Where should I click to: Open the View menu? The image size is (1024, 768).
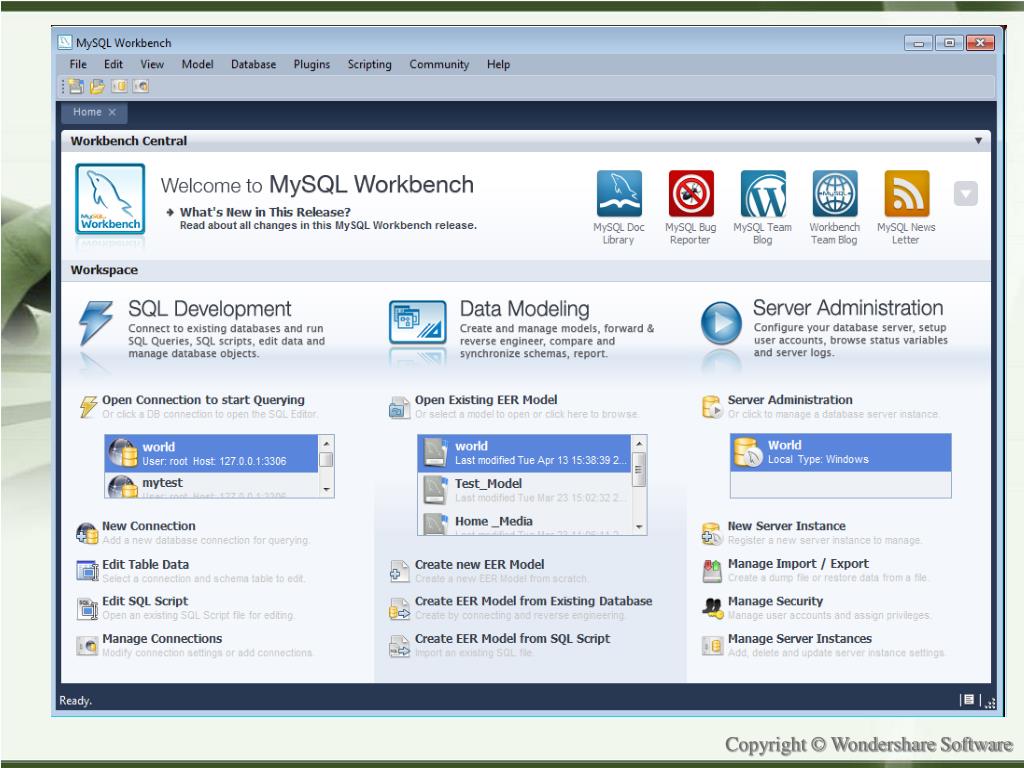click(152, 64)
